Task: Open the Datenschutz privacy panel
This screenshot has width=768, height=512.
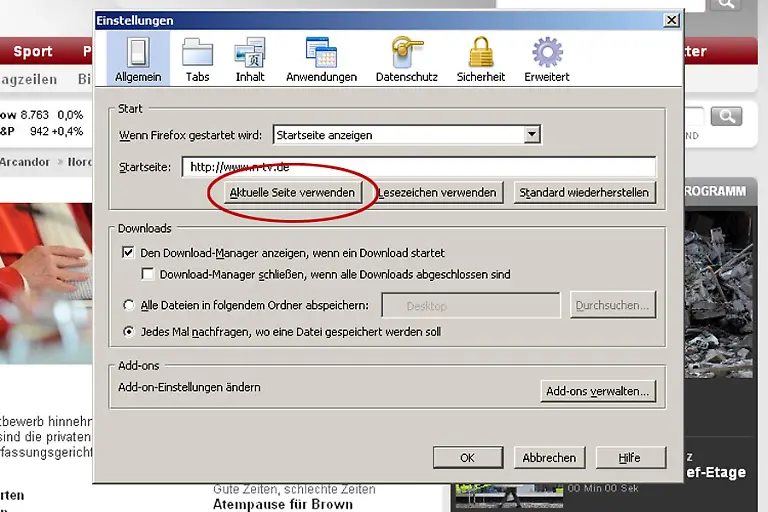Action: (406, 59)
